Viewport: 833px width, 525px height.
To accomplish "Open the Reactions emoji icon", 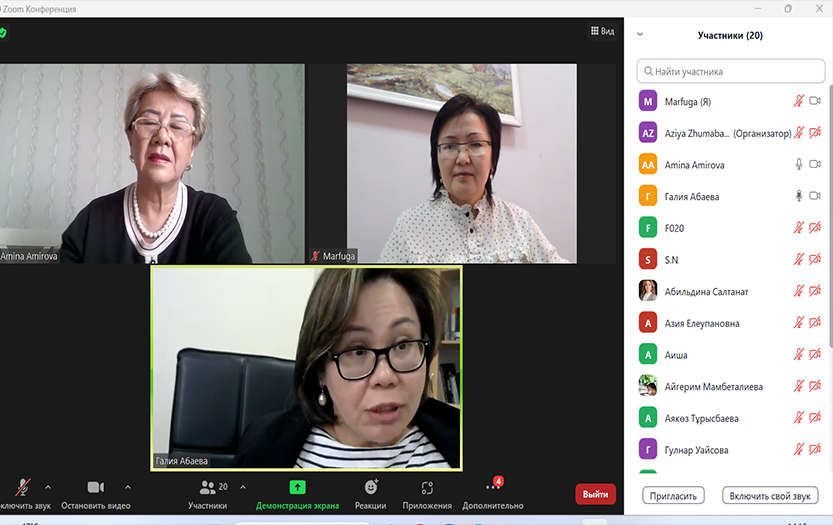I will tap(370, 487).
